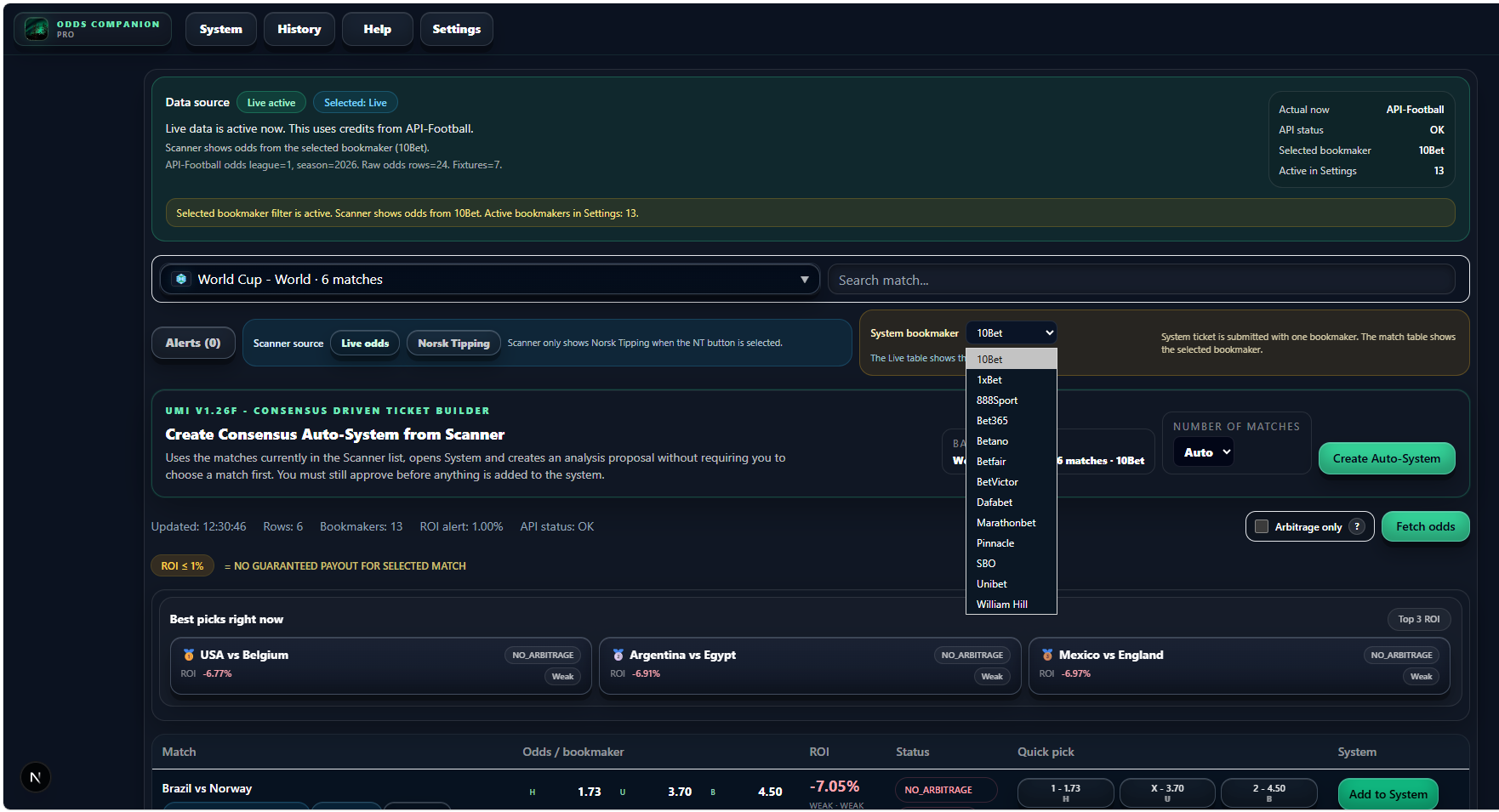
Task: Open the Arbitrage only help question mark
Action: click(x=1357, y=526)
